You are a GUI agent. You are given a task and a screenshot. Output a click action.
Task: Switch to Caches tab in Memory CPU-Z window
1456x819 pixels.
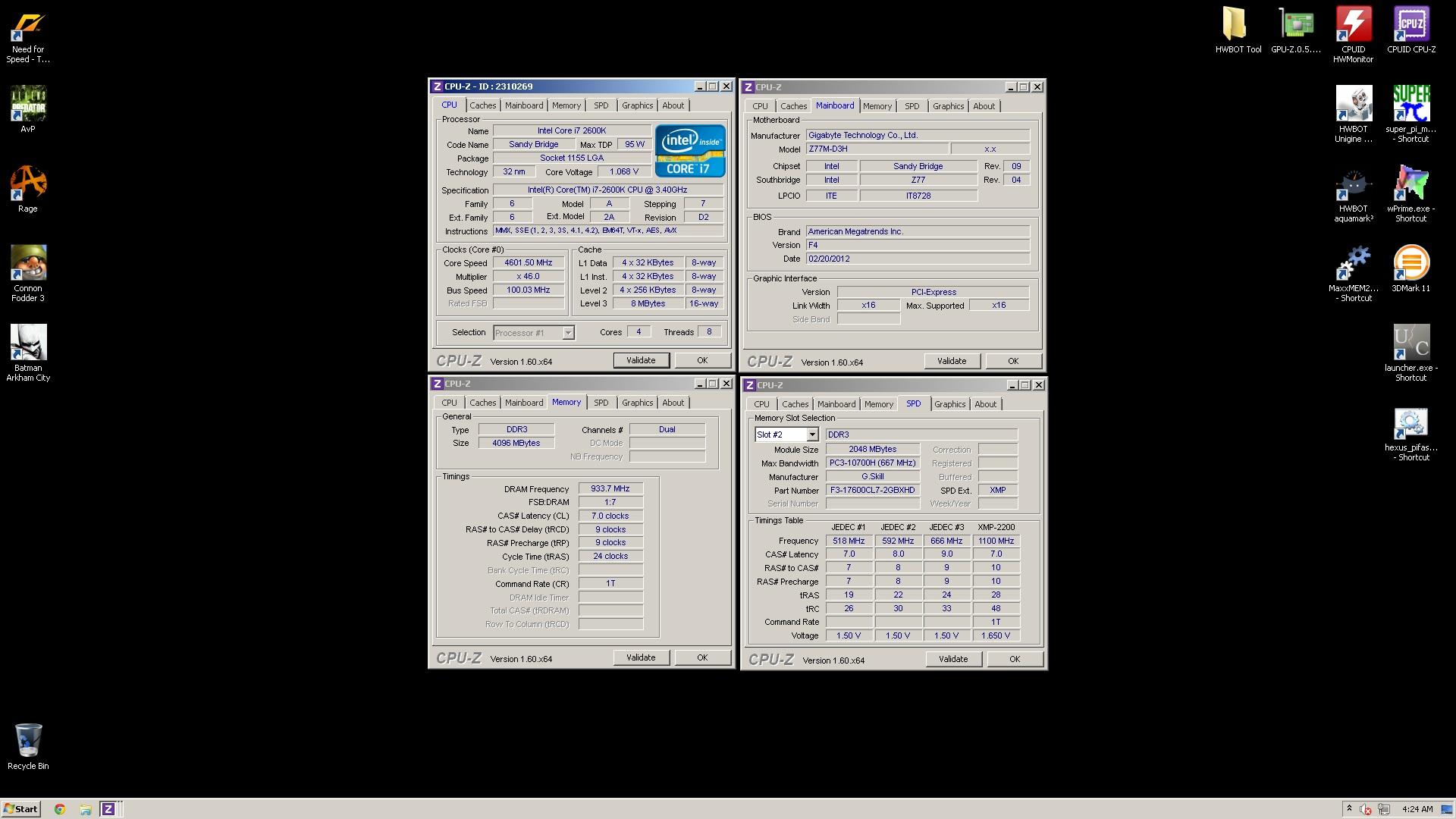pyautogui.click(x=482, y=403)
